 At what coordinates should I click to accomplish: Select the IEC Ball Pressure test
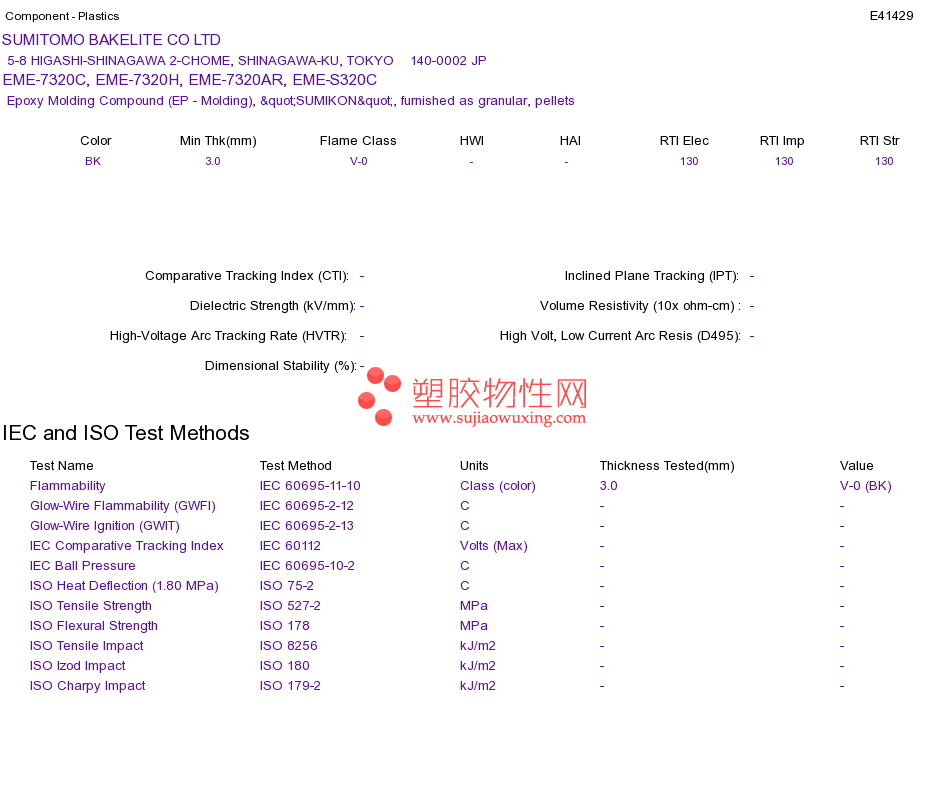(x=83, y=566)
